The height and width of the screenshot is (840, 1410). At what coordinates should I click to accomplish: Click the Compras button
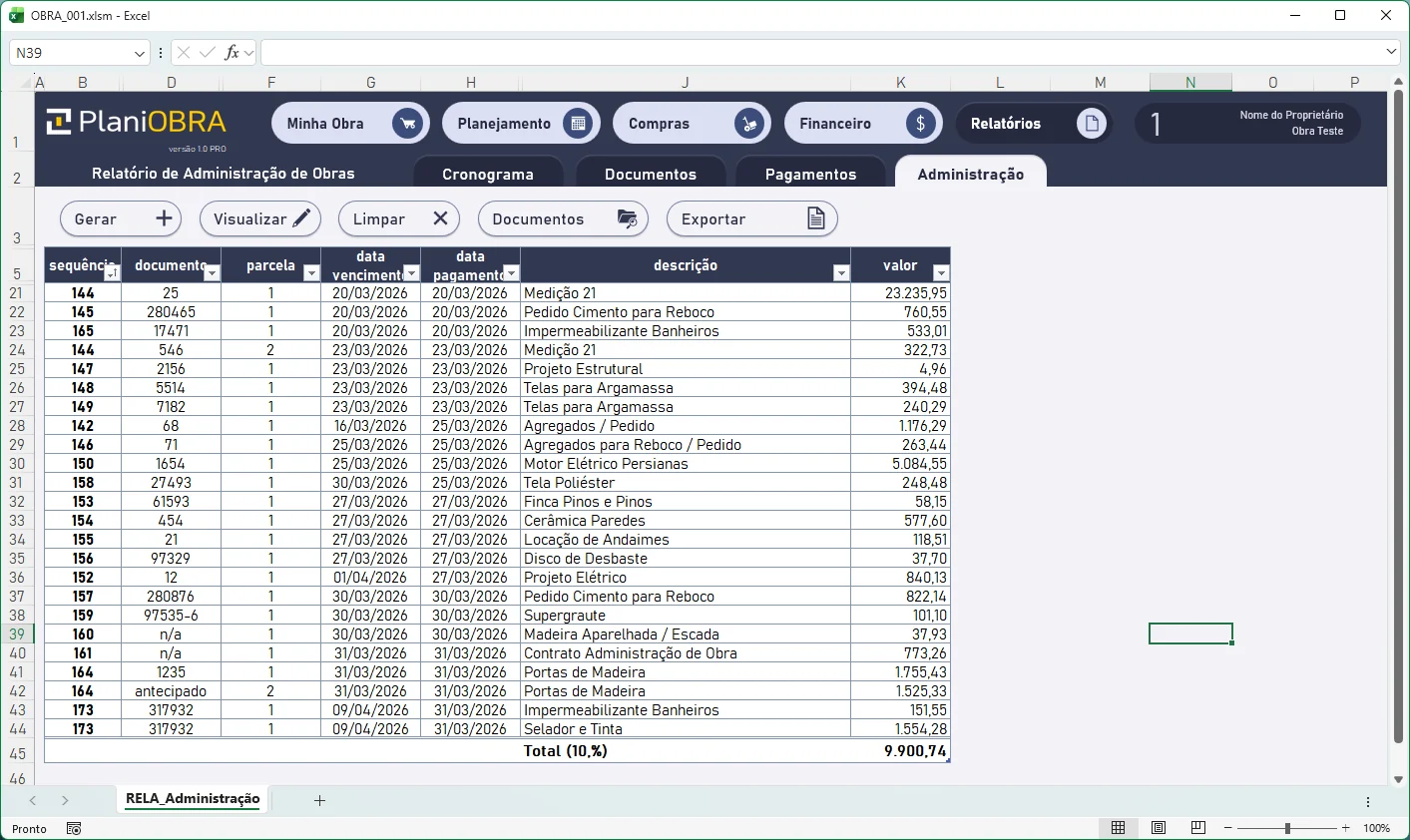point(692,124)
